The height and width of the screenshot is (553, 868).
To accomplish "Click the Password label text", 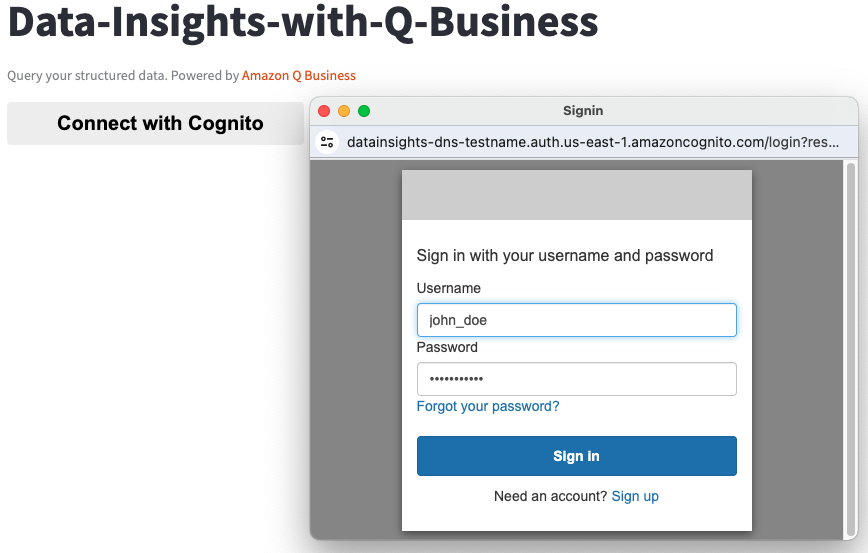I will tap(447, 347).
